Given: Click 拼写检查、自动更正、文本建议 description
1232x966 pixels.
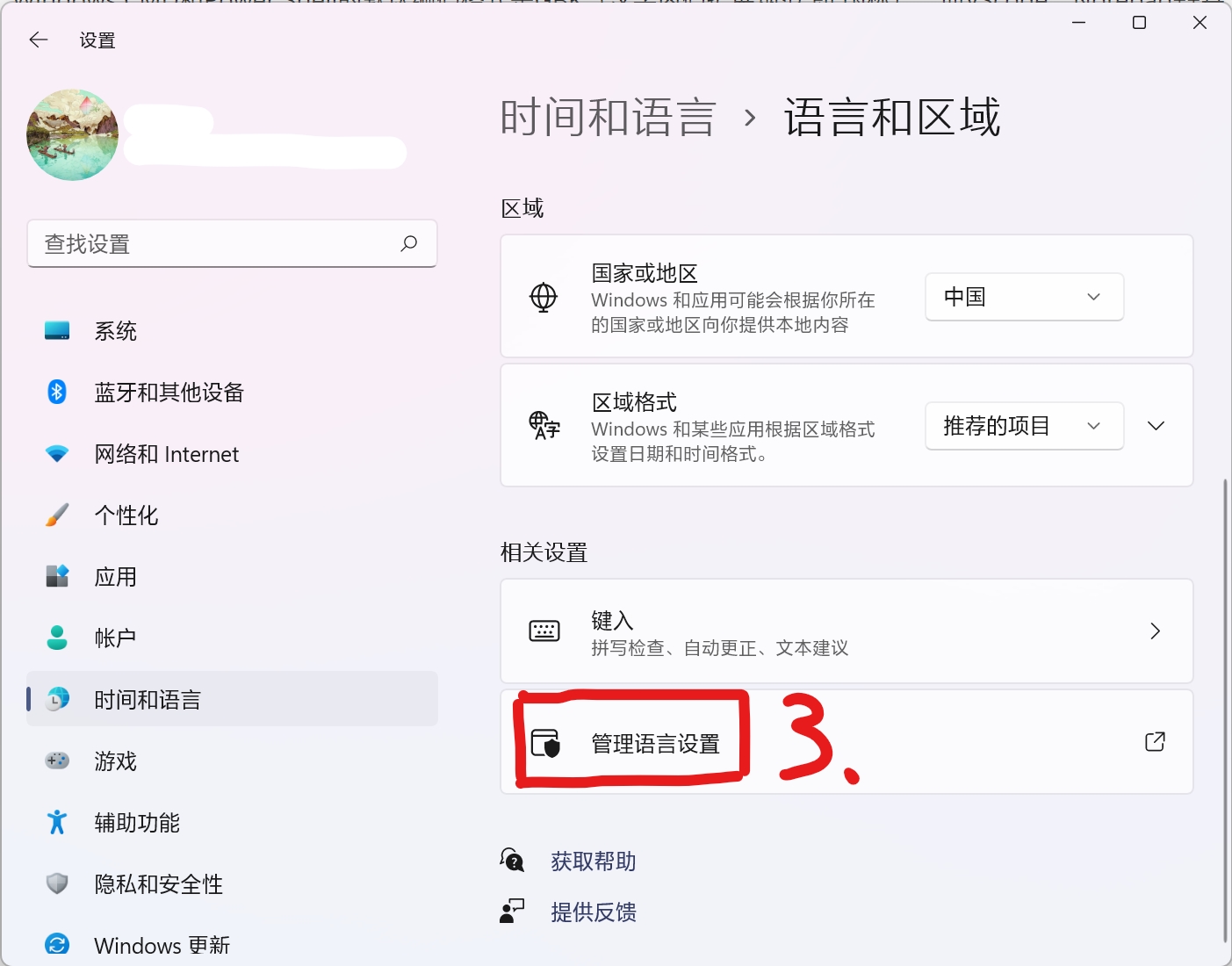Looking at the screenshot, I should (x=720, y=648).
